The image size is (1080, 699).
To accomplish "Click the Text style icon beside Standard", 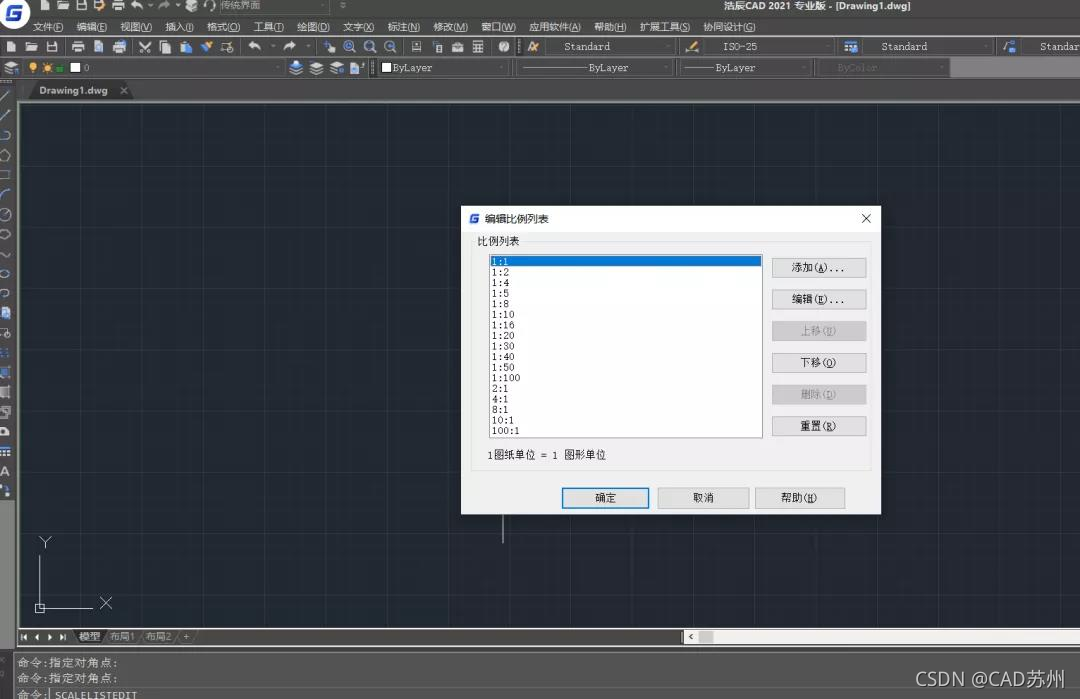I will (x=533, y=47).
